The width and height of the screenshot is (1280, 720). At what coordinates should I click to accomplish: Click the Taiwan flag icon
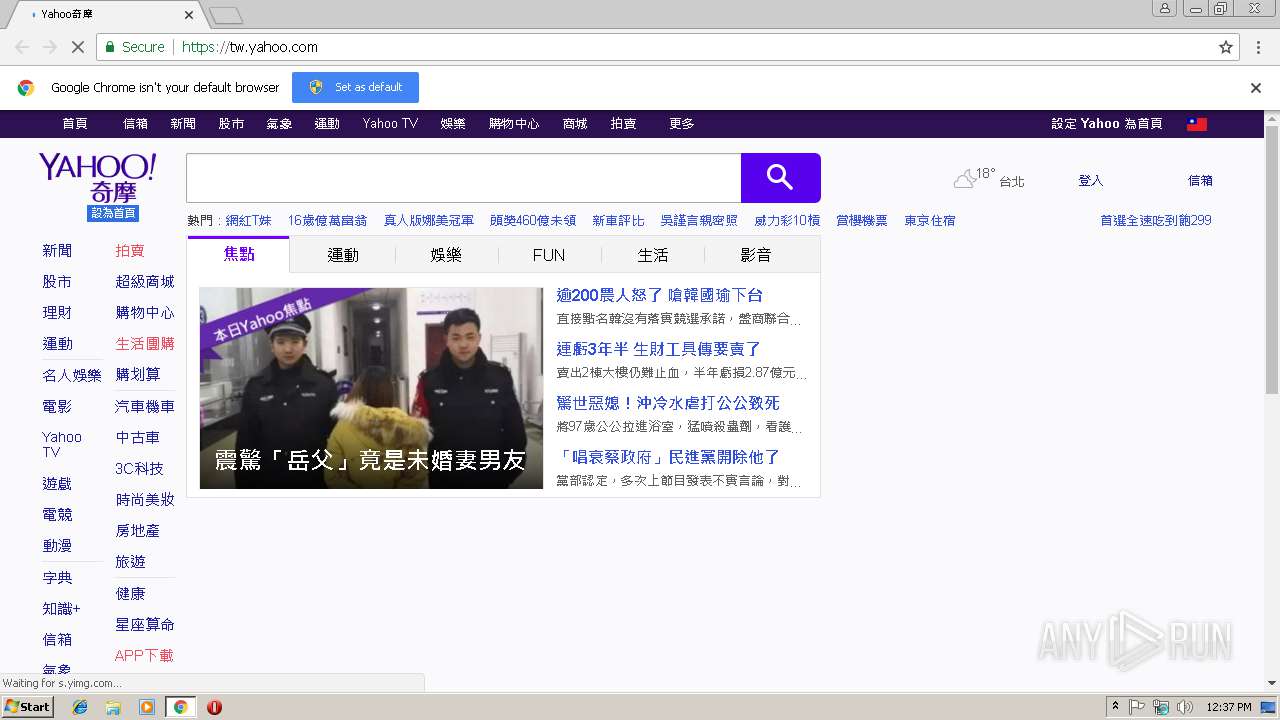(x=1197, y=124)
